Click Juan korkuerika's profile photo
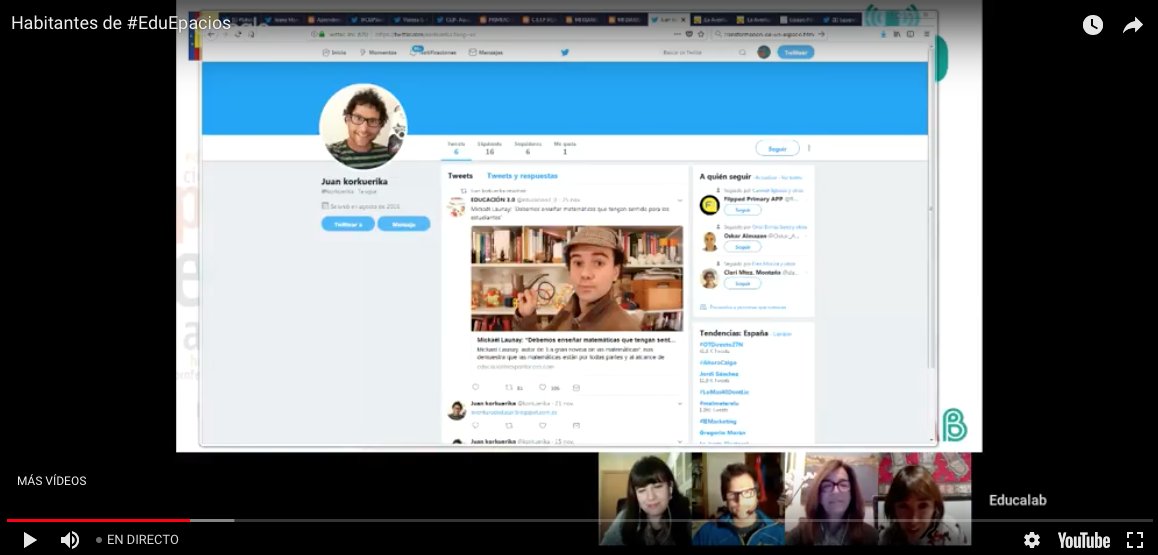The width and height of the screenshot is (1158, 555). tap(363, 126)
